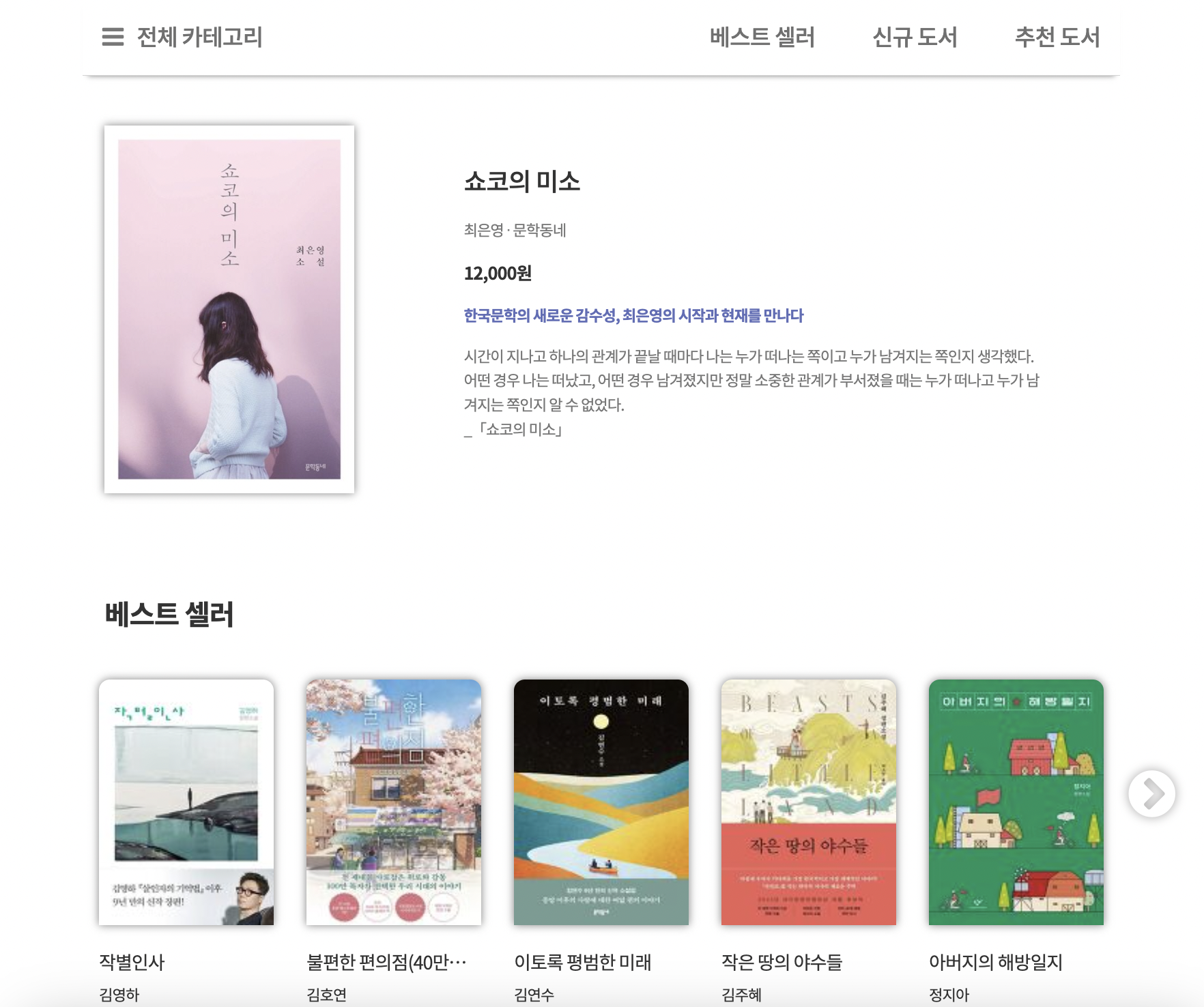The height and width of the screenshot is (1007, 1204).
Task: Click the blue 한국문학의 새로운 감수성 headline
Action: [633, 315]
